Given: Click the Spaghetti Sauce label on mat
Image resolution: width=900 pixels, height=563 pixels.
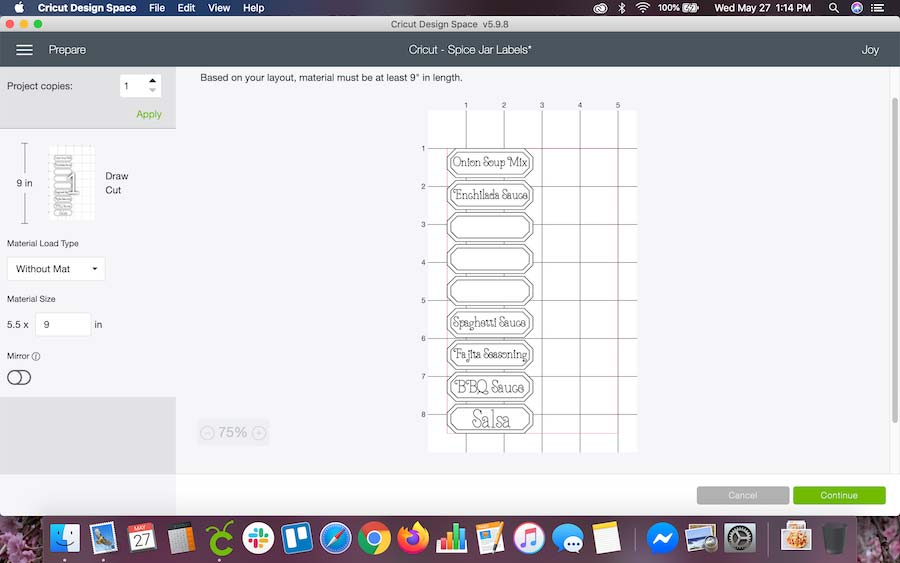Looking at the screenshot, I should [x=490, y=323].
